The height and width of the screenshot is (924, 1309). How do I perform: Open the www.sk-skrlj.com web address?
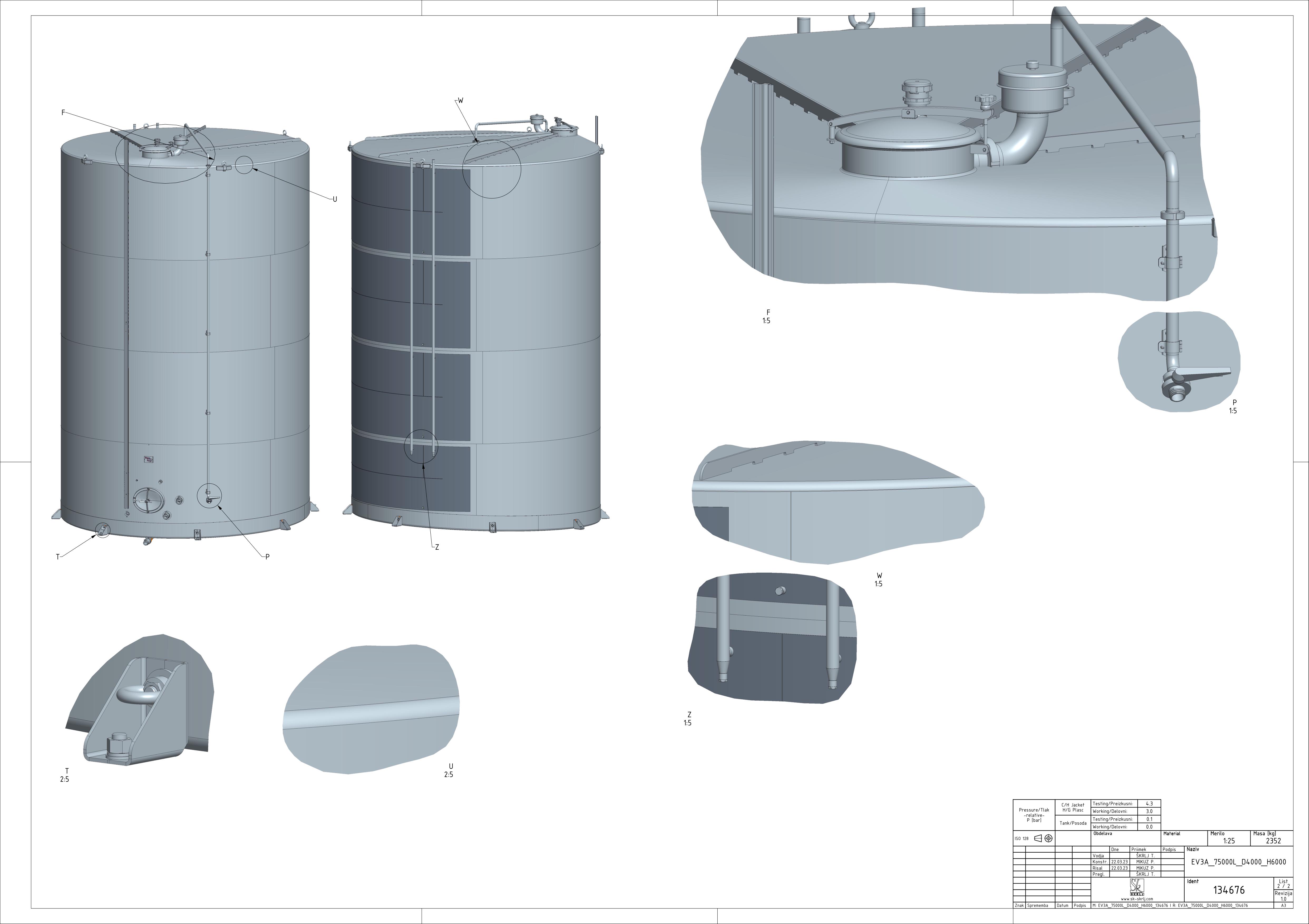tap(1137, 899)
